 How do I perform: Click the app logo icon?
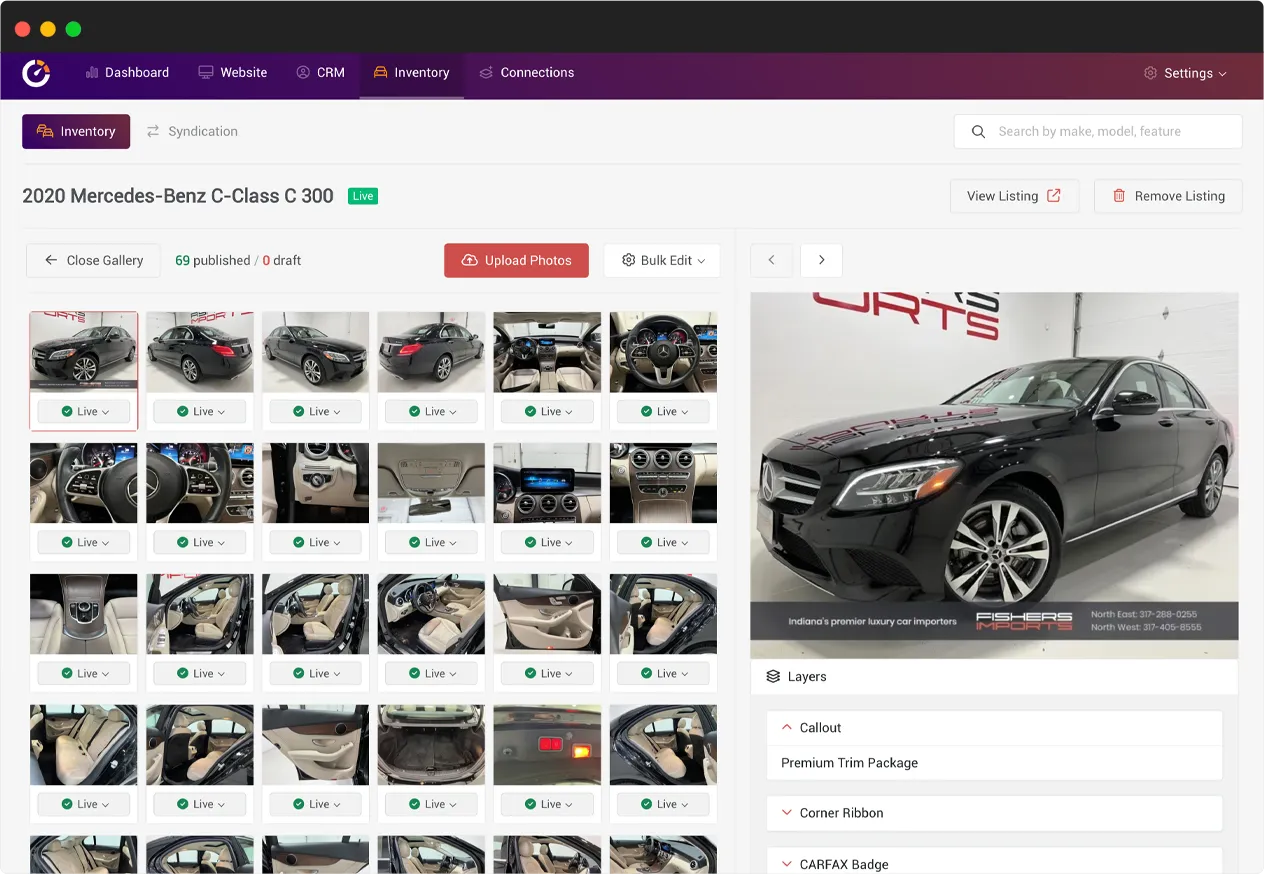click(x=36, y=73)
